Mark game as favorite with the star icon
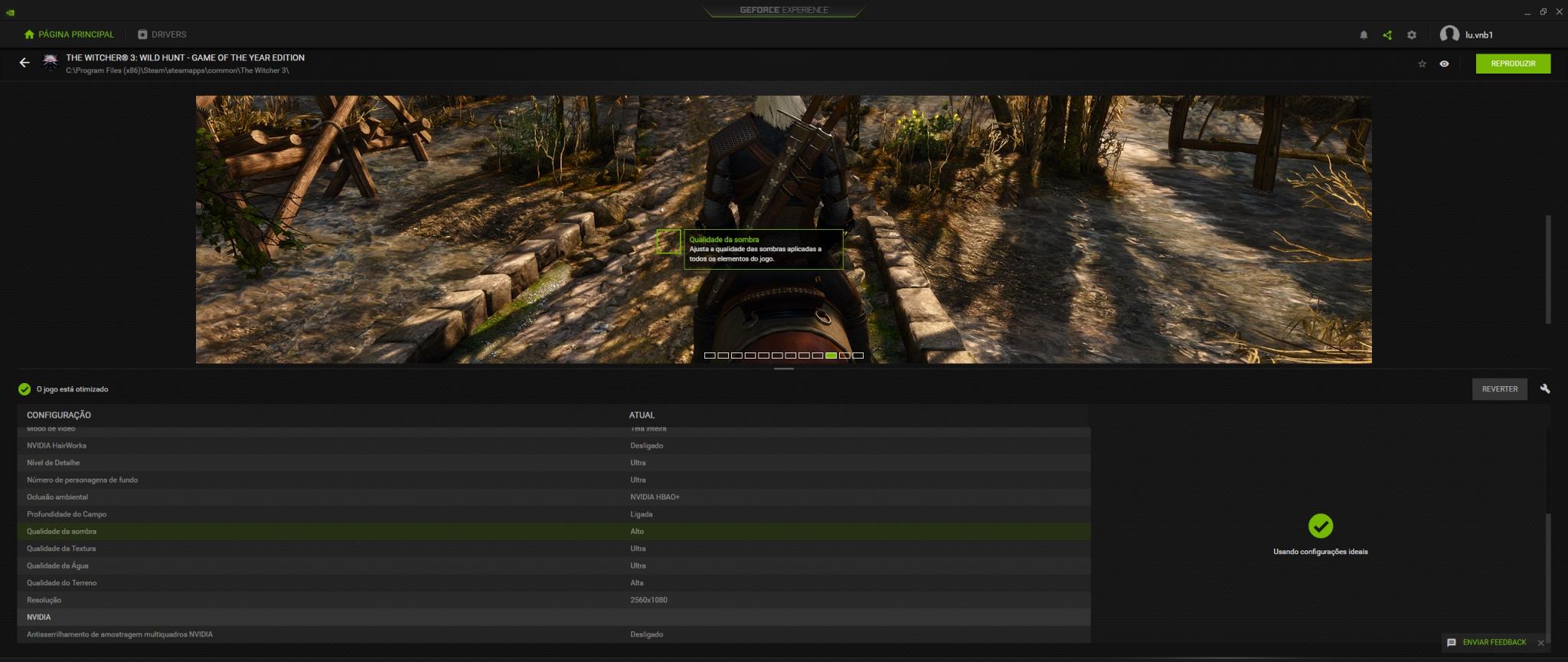 (1422, 64)
